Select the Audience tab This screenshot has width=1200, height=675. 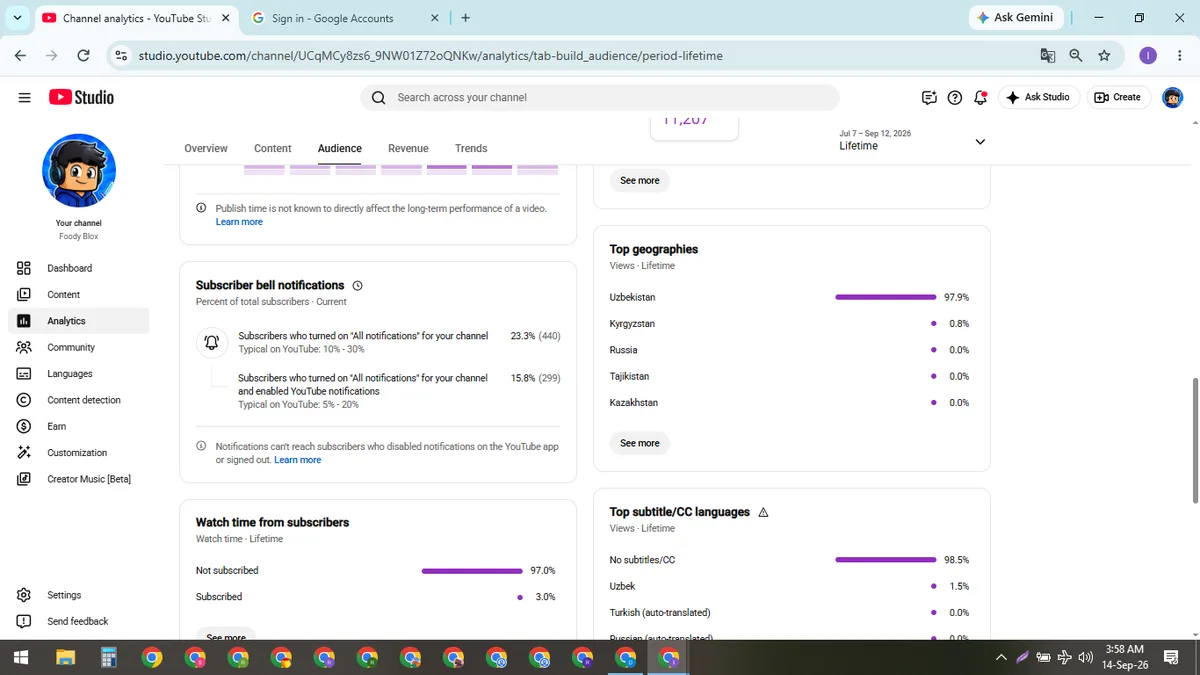click(340, 148)
